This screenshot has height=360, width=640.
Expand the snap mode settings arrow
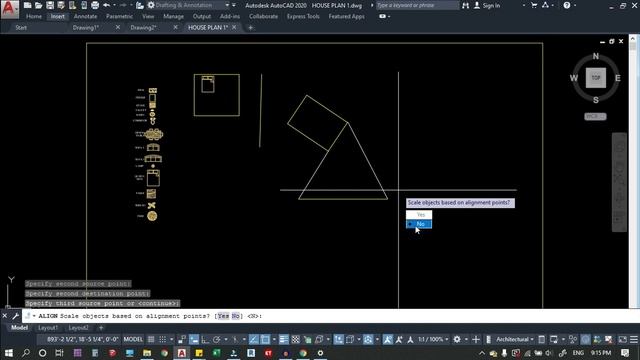(x=171, y=339)
